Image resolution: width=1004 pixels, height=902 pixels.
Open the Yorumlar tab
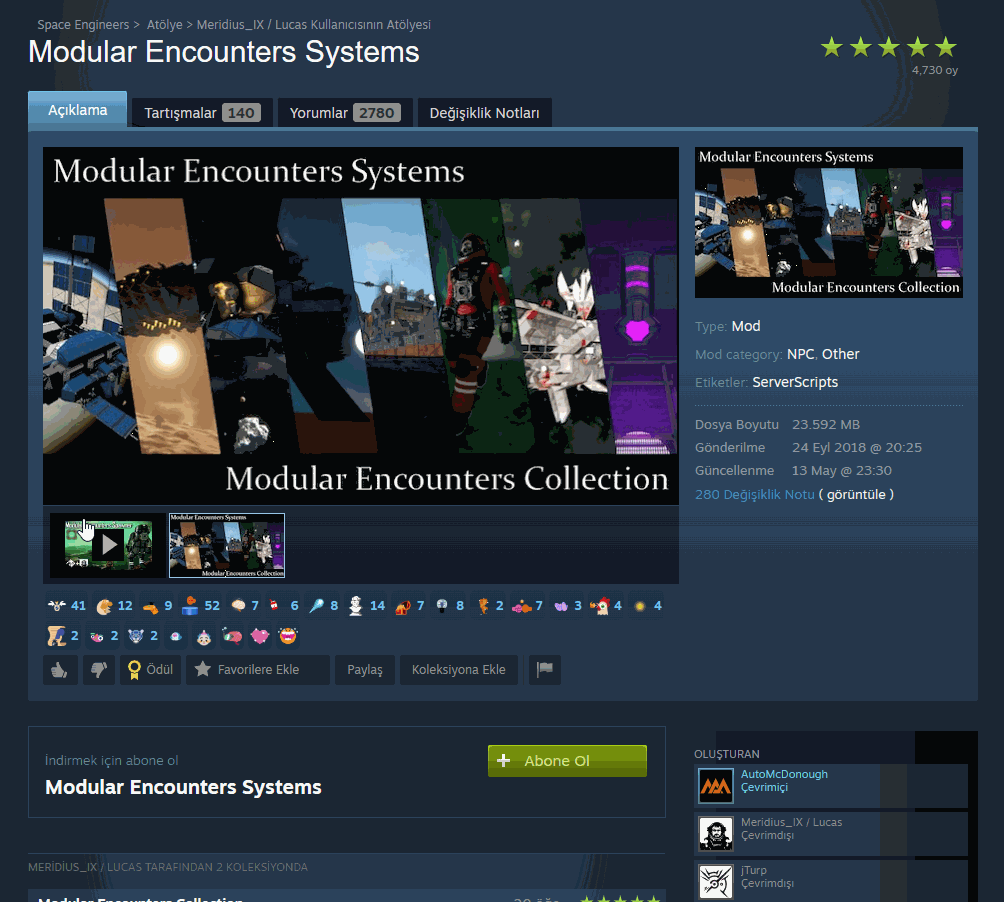[344, 113]
